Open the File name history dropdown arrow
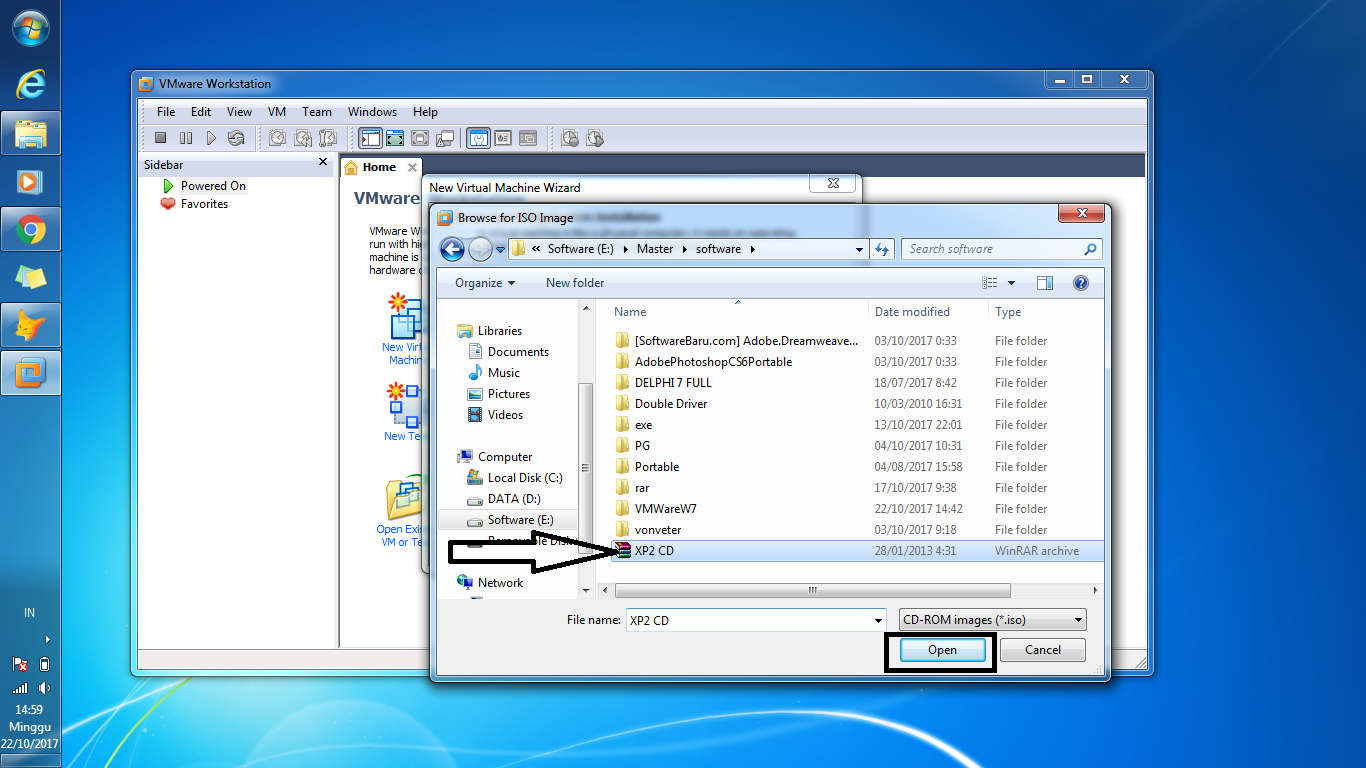The height and width of the screenshot is (768, 1366). click(x=878, y=620)
